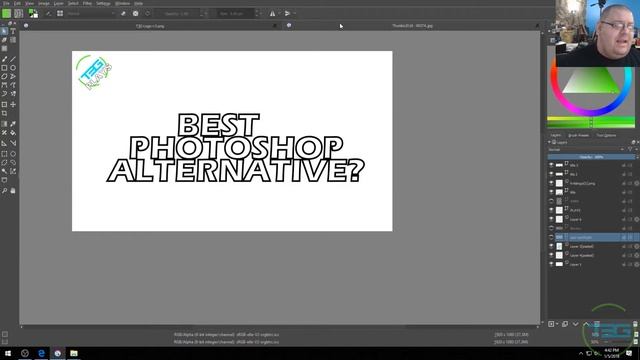Screen dimensions: 640x360
Task: Reload the original brush preset
Action: click(x=147, y=13)
